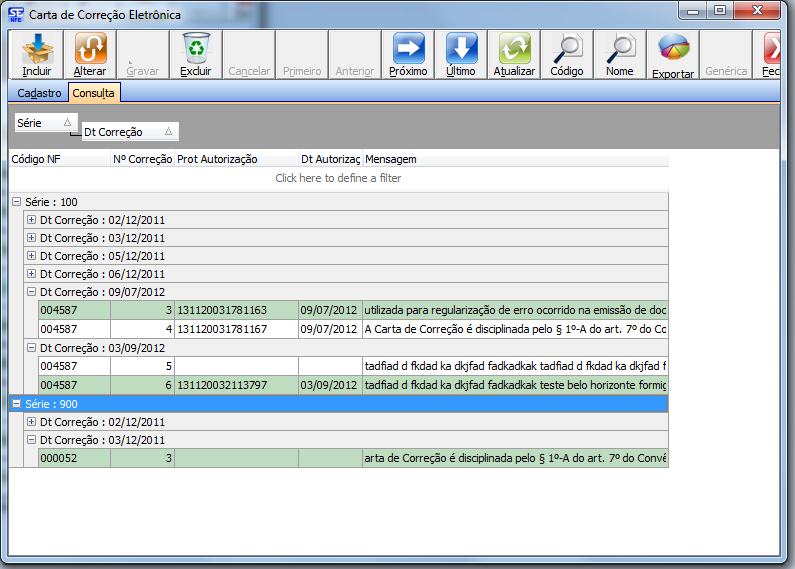The height and width of the screenshot is (569, 795).
Task: Collapse the Série : 900 group
Action: 16,404
